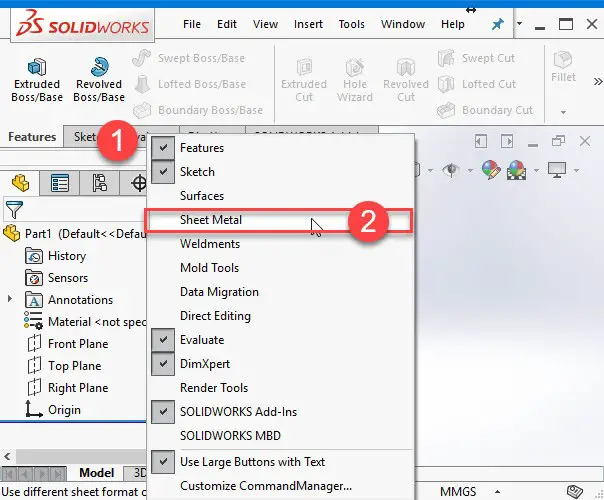Open the MMGS unit system arrow
The width and height of the screenshot is (604, 500).
(x=497, y=492)
